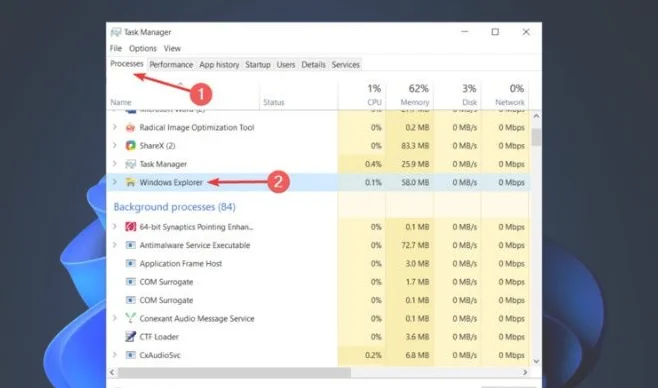Expand the Windows Explorer process entry
Viewport: 658px width, 388px height.
pos(115,182)
